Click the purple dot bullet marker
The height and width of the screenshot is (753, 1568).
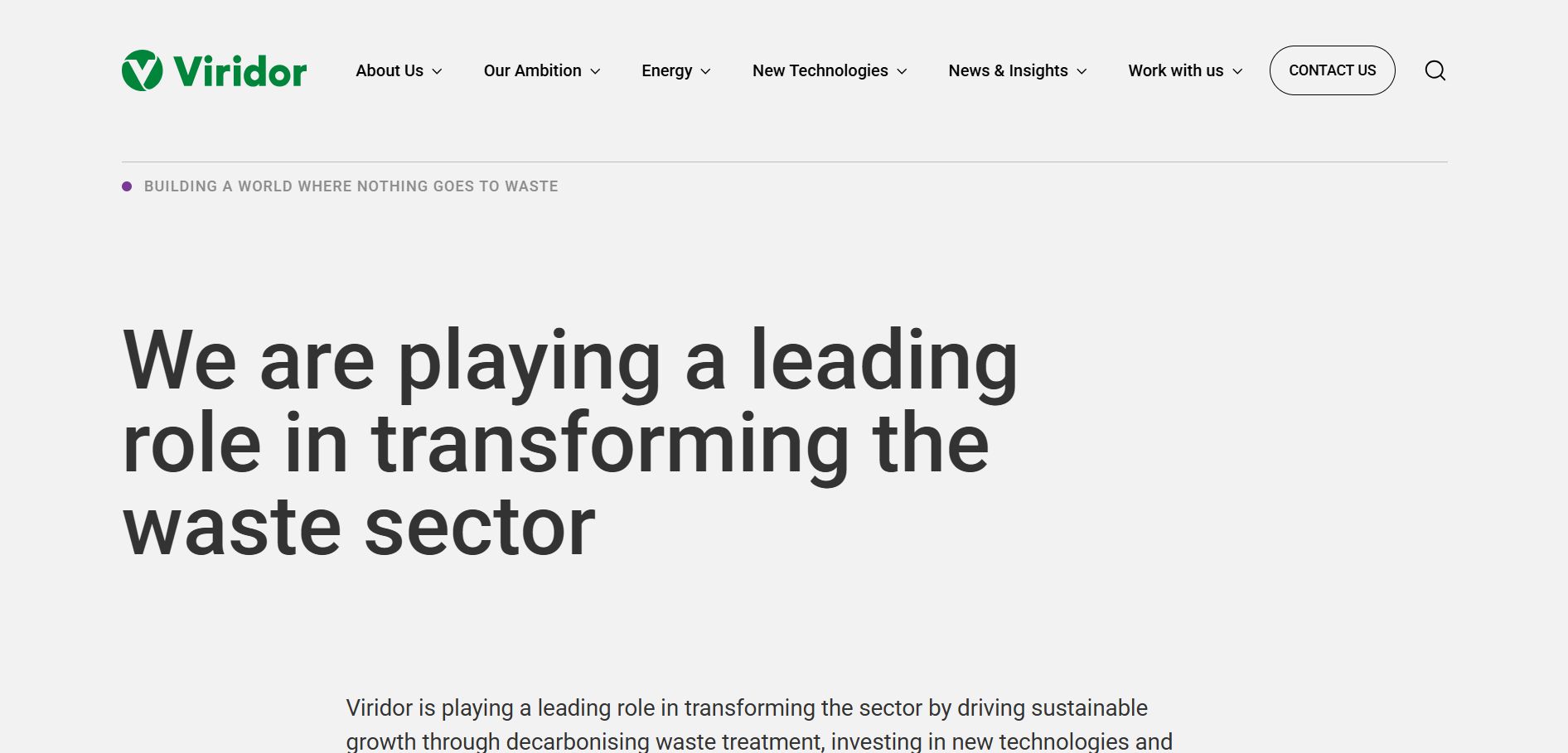[x=127, y=186]
